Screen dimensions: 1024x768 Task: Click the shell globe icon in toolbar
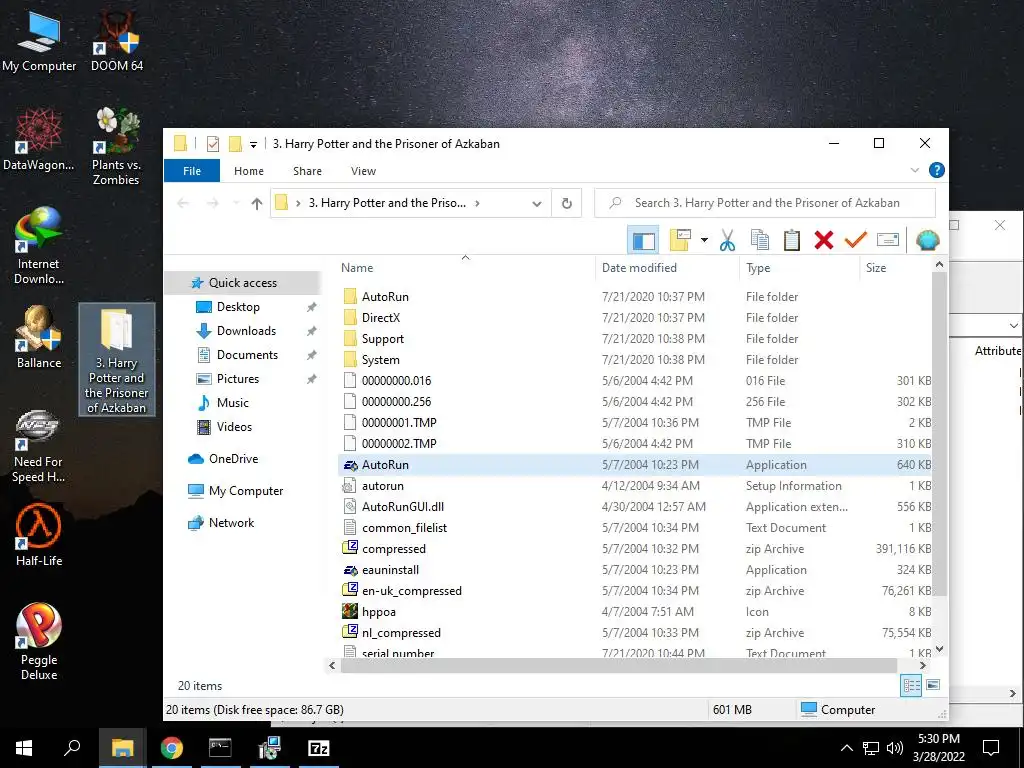[927, 240]
